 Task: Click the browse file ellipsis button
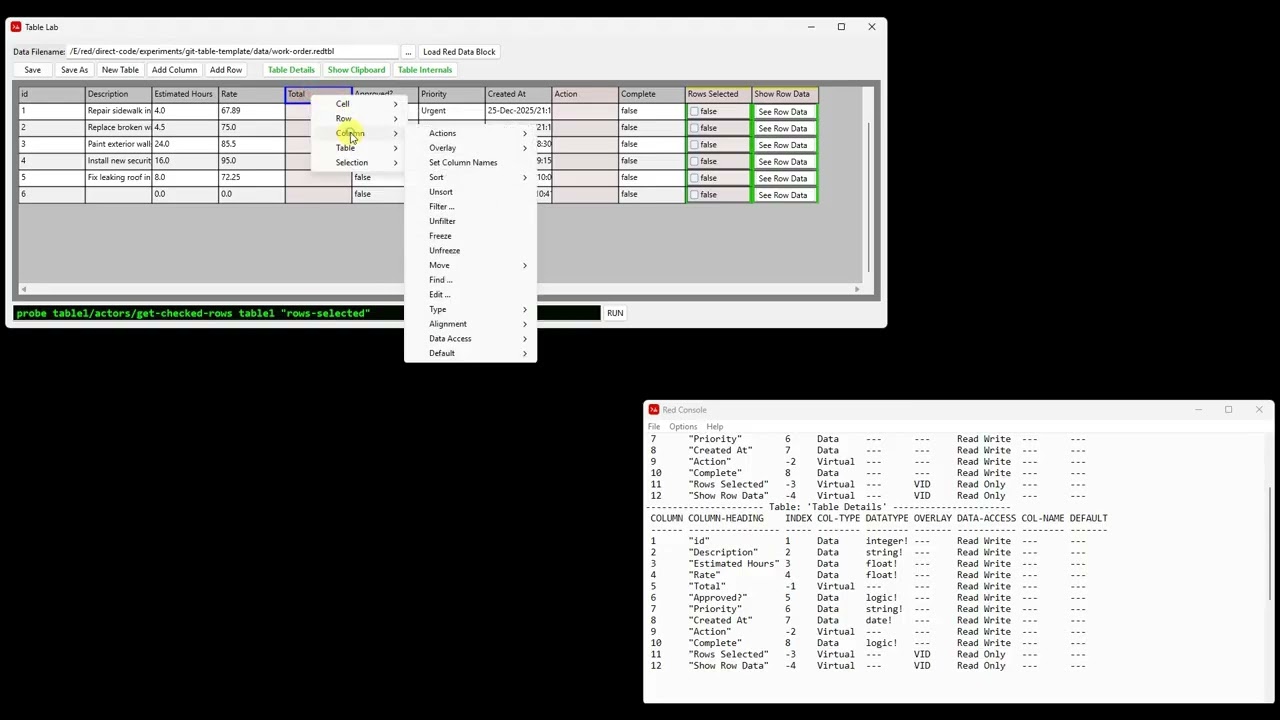pos(408,52)
